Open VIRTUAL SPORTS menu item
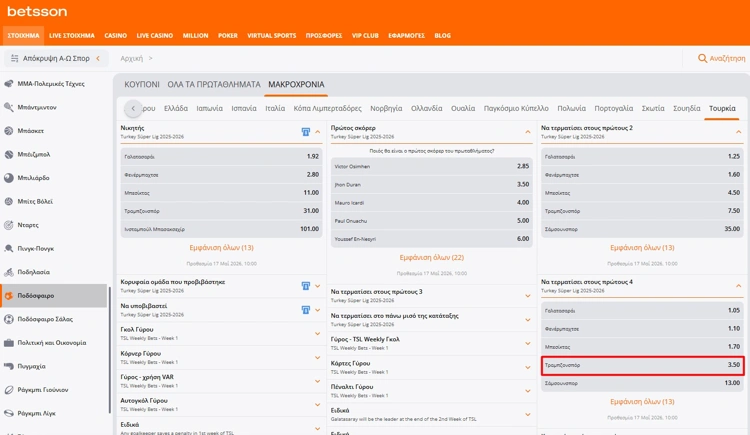Image resolution: width=750 pixels, height=435 pixels. coord(272,35)
